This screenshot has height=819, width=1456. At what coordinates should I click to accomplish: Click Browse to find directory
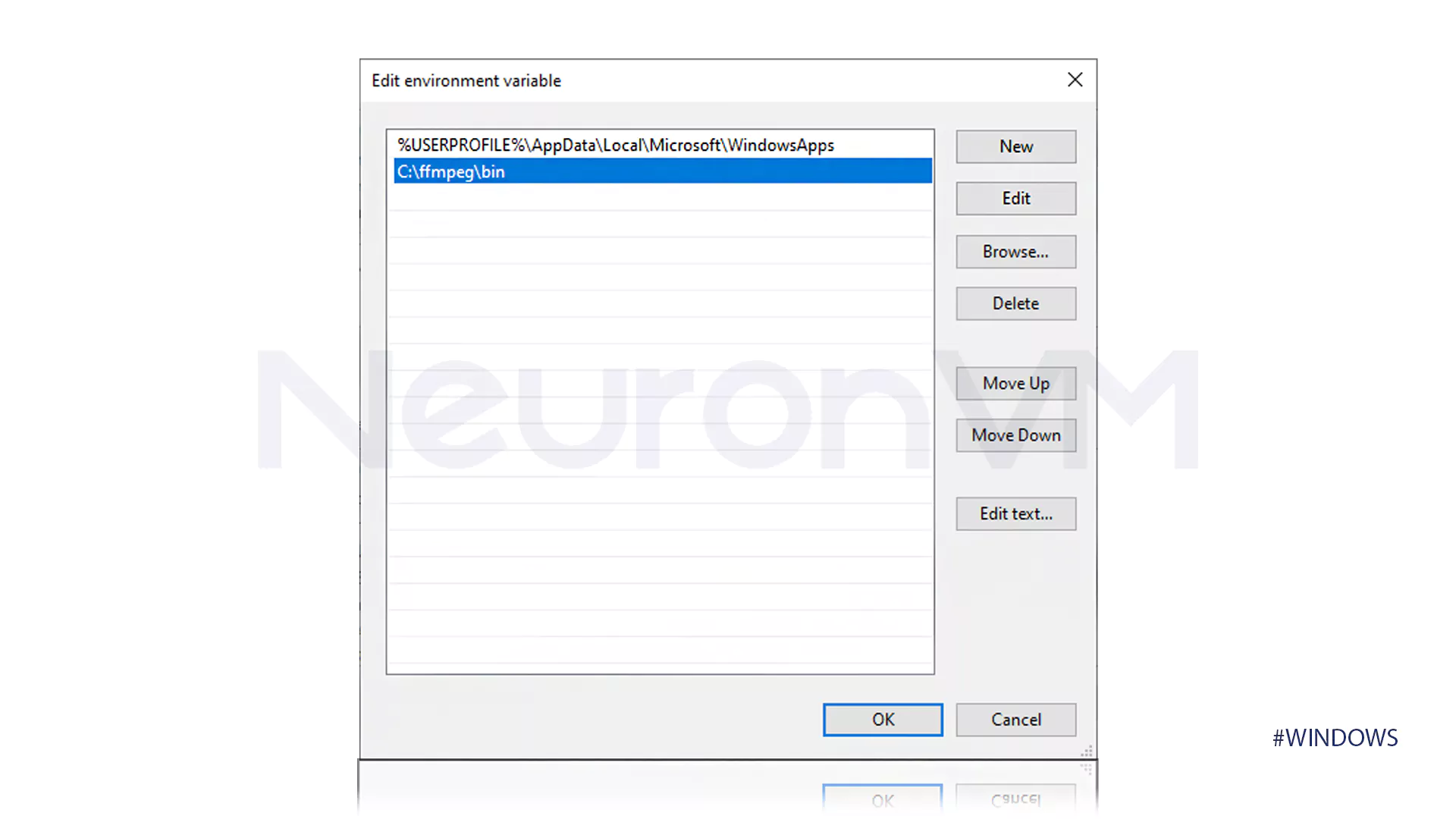click(1016, 251)
